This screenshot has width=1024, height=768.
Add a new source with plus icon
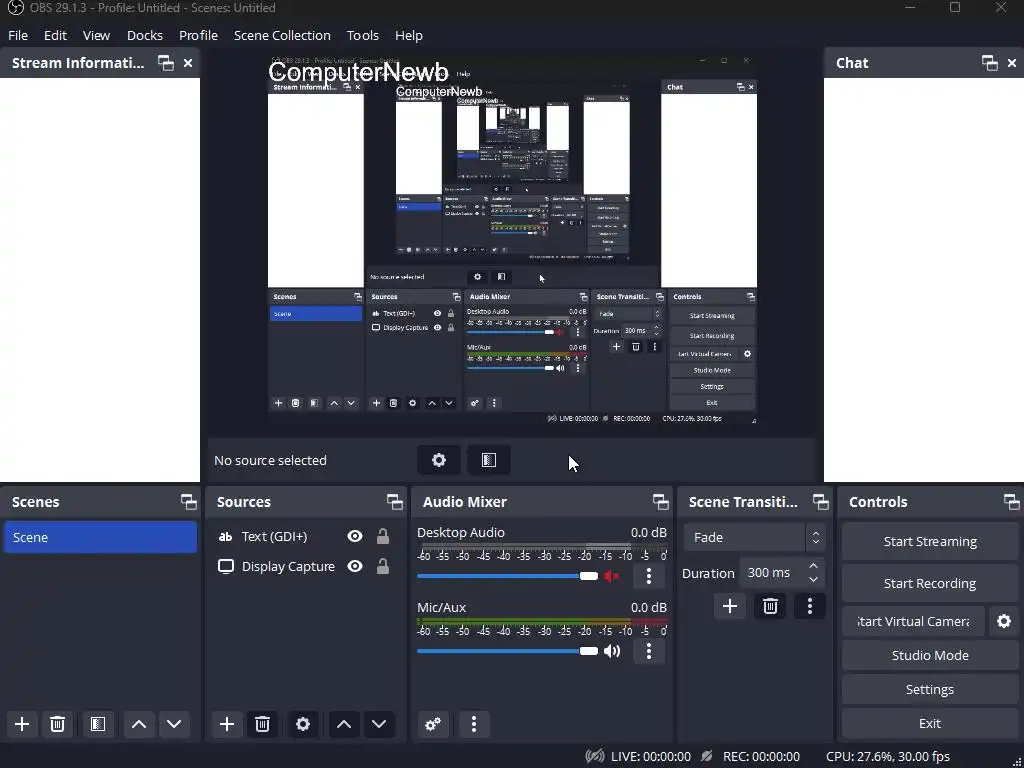tap(227, 724)
